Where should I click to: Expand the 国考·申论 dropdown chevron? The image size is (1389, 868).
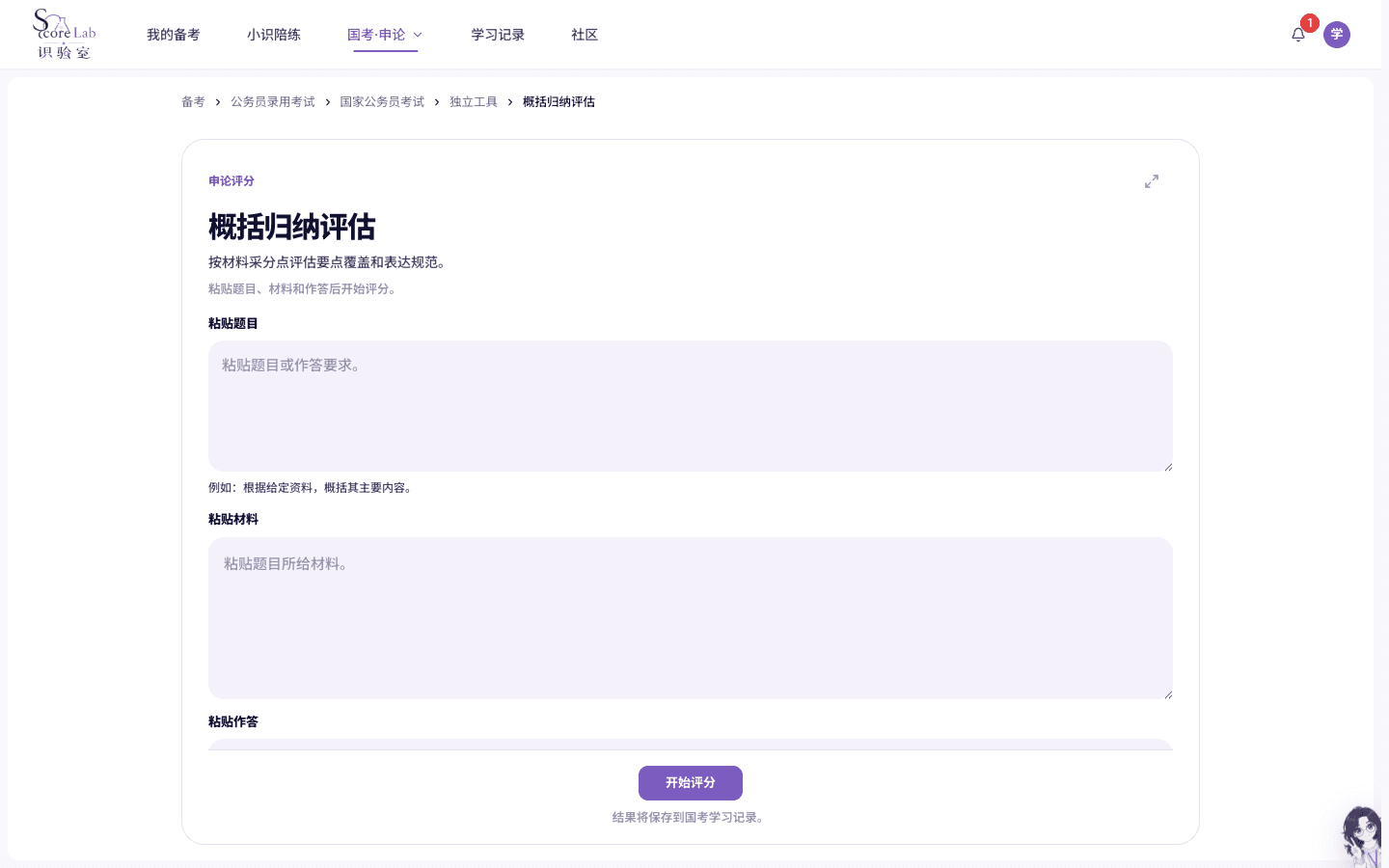point(418,35)
